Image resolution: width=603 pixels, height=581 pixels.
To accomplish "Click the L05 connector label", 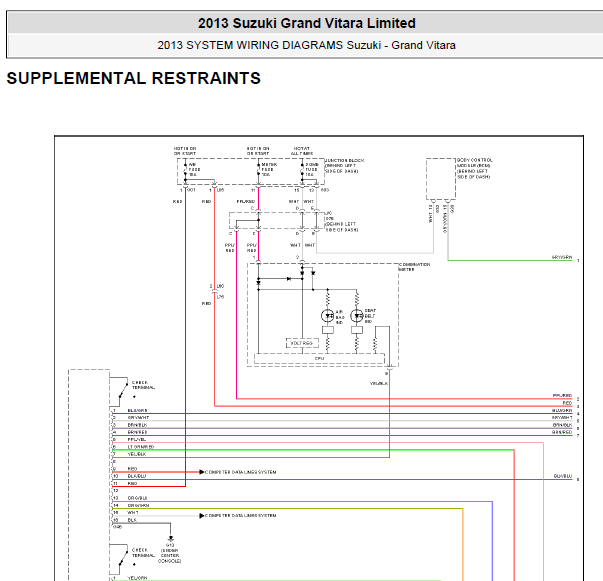I will [220, 190].
